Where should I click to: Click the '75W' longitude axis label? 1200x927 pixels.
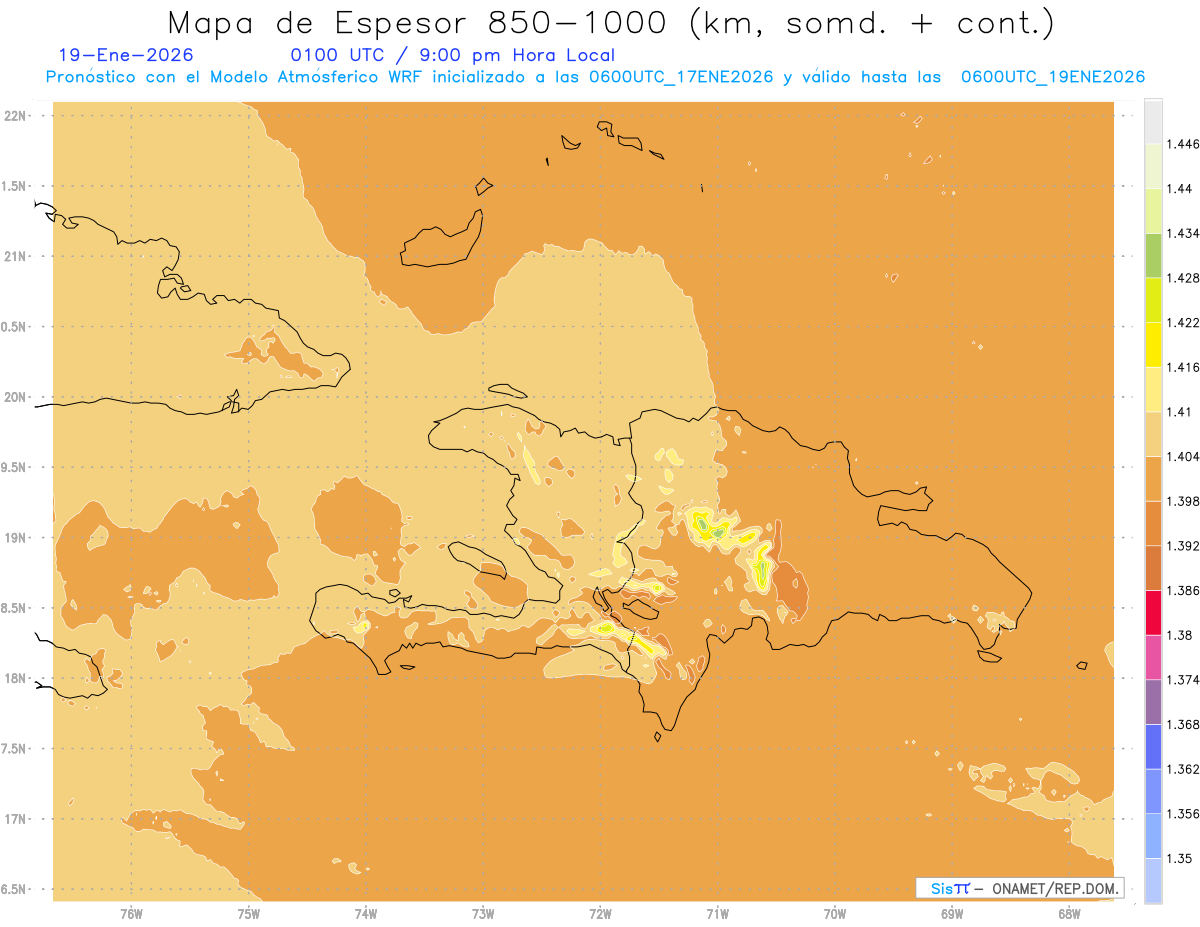[x=249, y=913]
